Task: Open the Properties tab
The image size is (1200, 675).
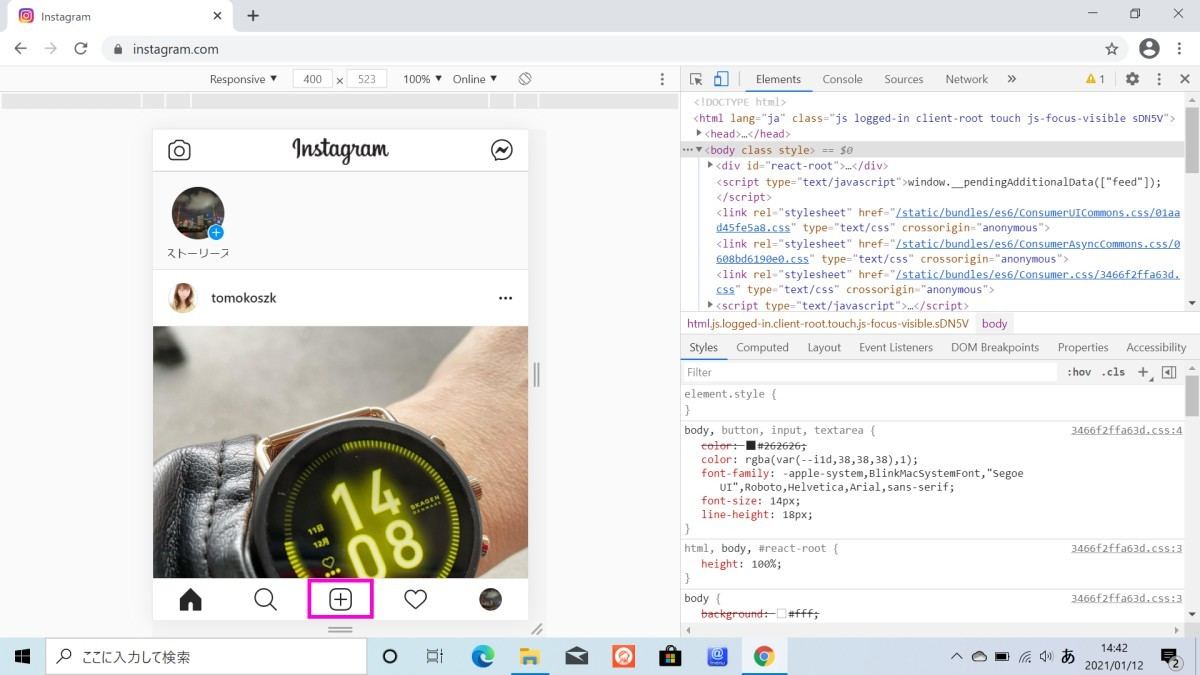Action: (x=1083, y=347)
